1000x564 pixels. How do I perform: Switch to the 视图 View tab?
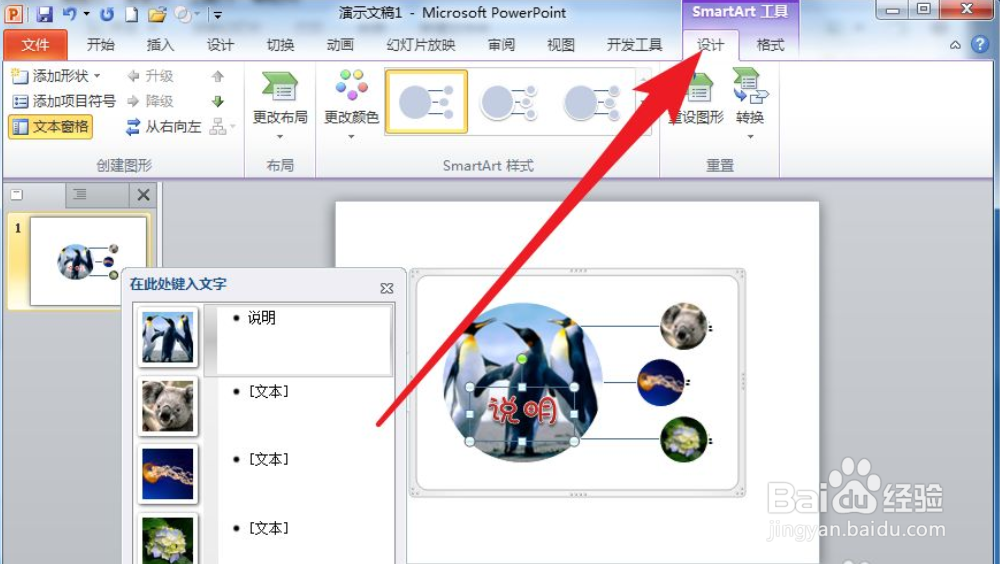point(561,45)
